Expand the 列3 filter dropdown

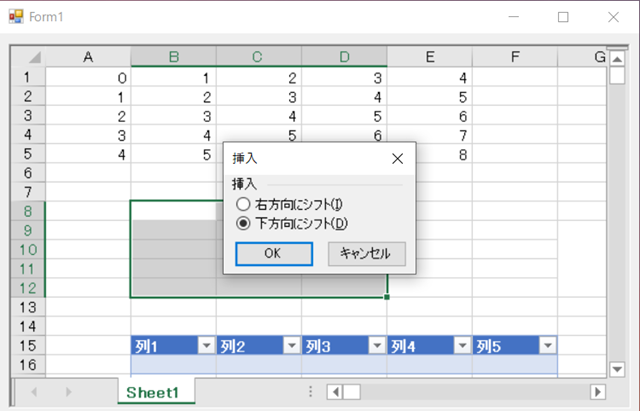click(376, 346)
